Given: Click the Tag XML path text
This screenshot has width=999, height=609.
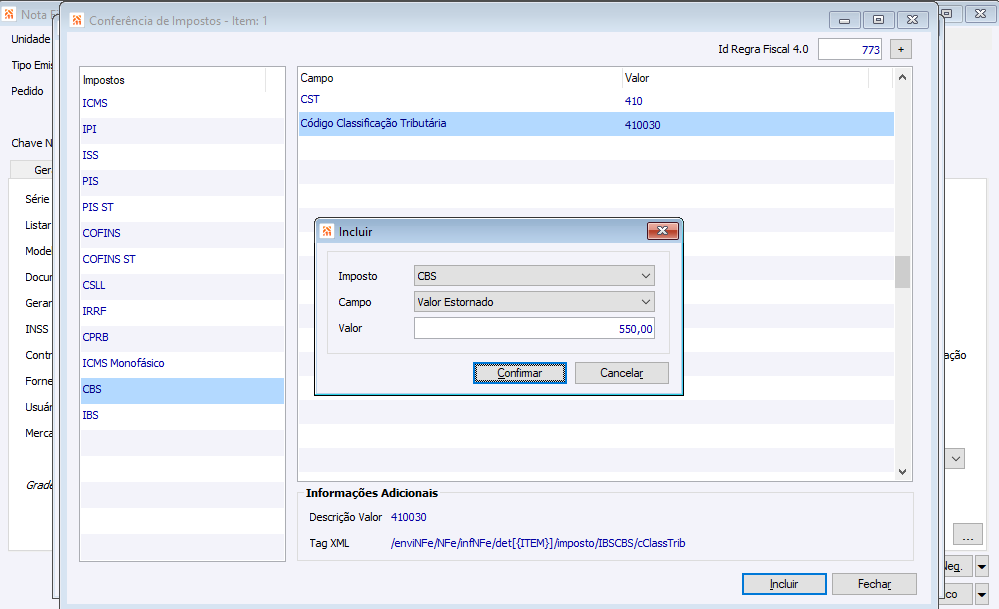Looking at the screenshot, I should pyautogui.click(x=538, y=543).
